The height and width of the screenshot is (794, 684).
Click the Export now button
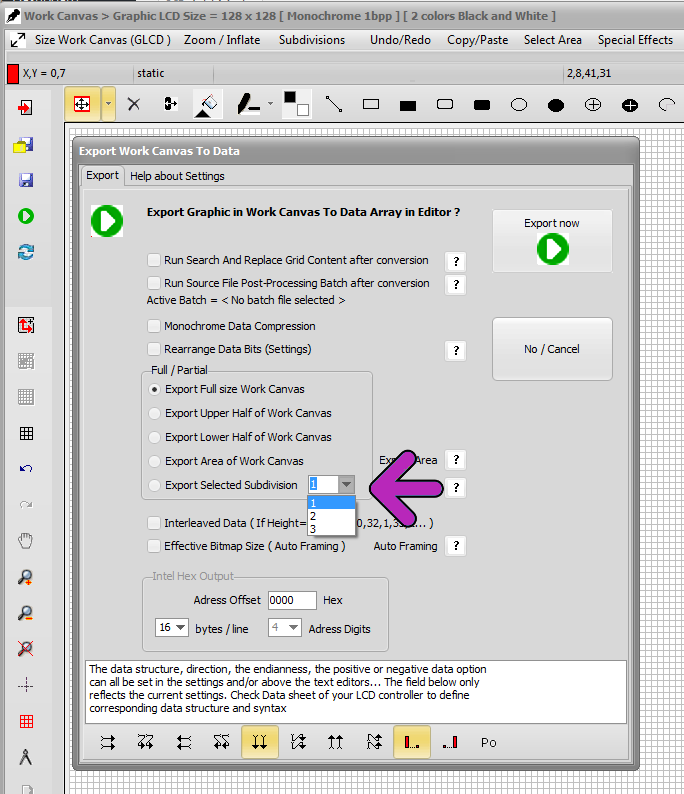[552, 241]
